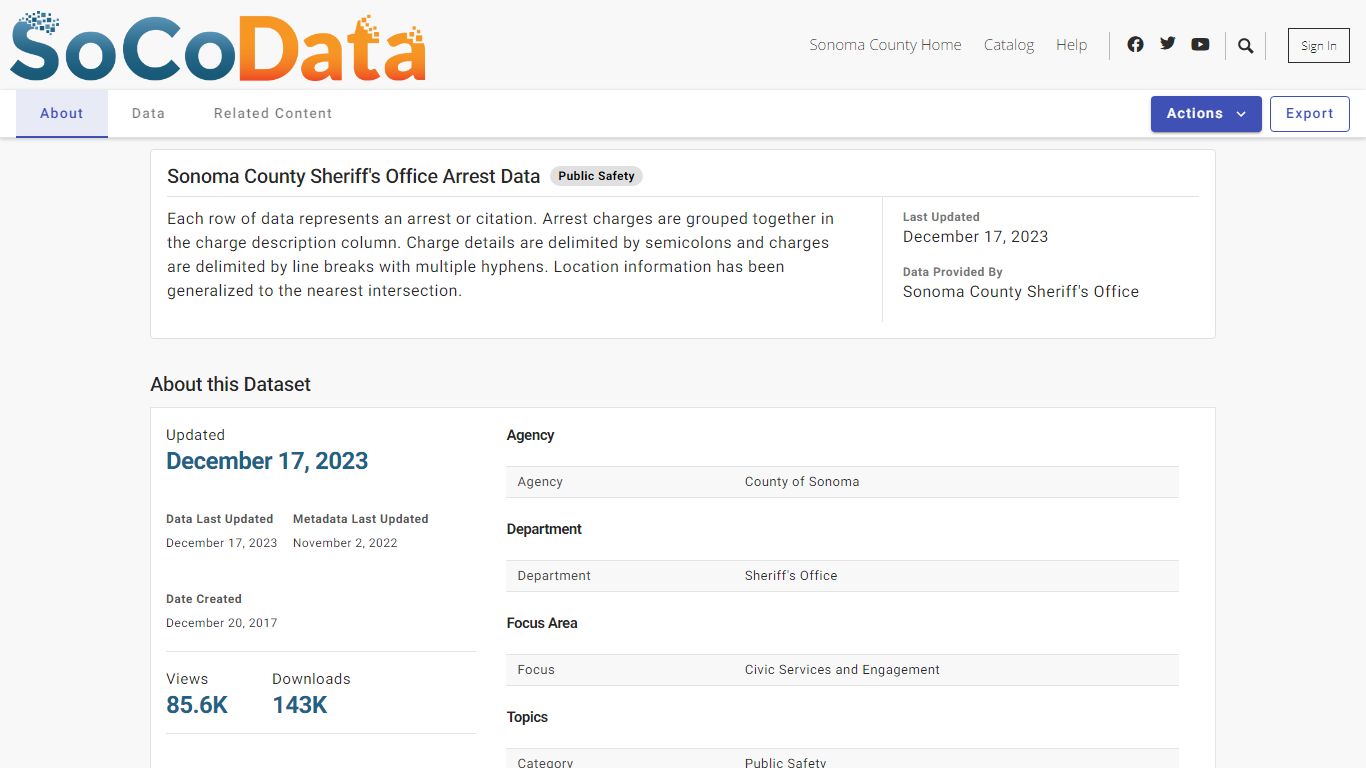Click the Metadata Last Updated value November 2, 2022
This screenshot has height=768, width=1366.
click(x=345, y=543)
